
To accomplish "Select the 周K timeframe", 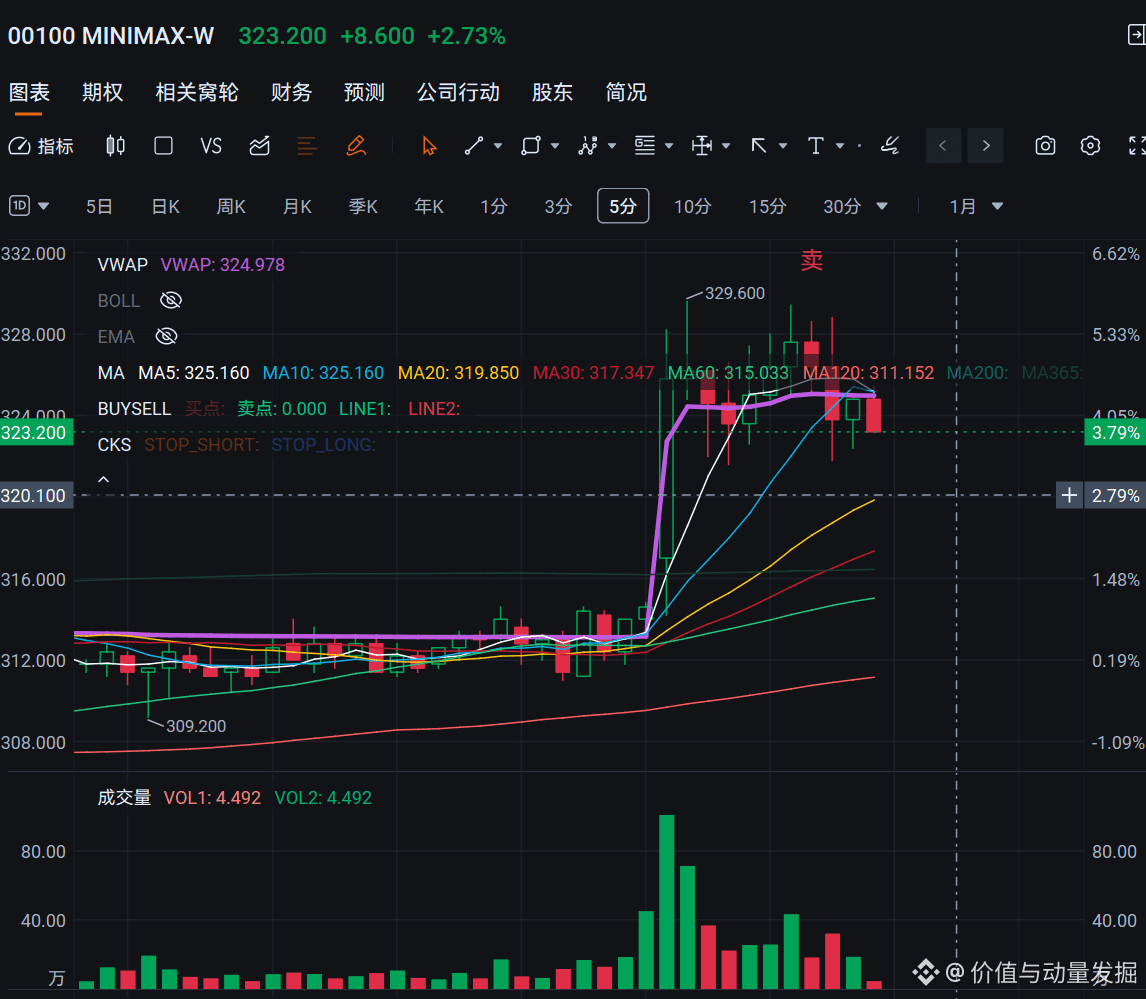I will pos(231,207).
